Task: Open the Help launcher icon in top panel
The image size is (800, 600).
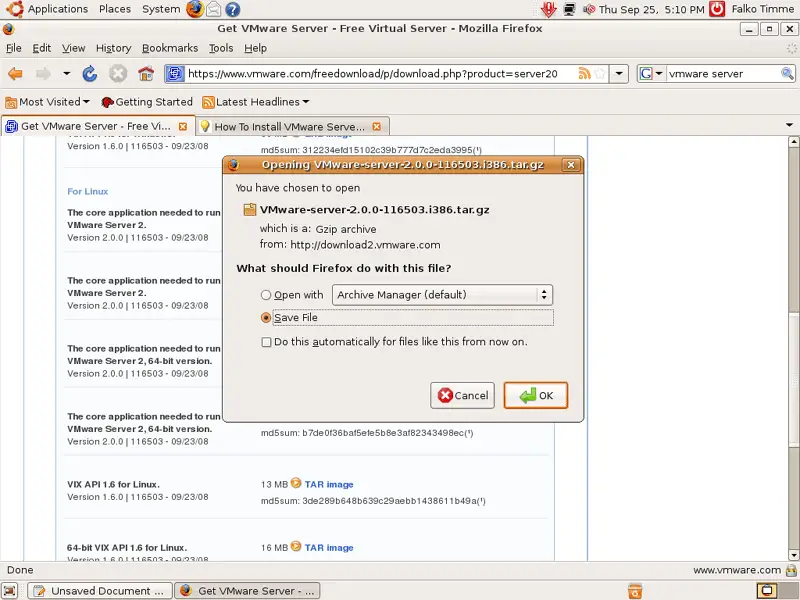Action: click(x=233, y=9)
